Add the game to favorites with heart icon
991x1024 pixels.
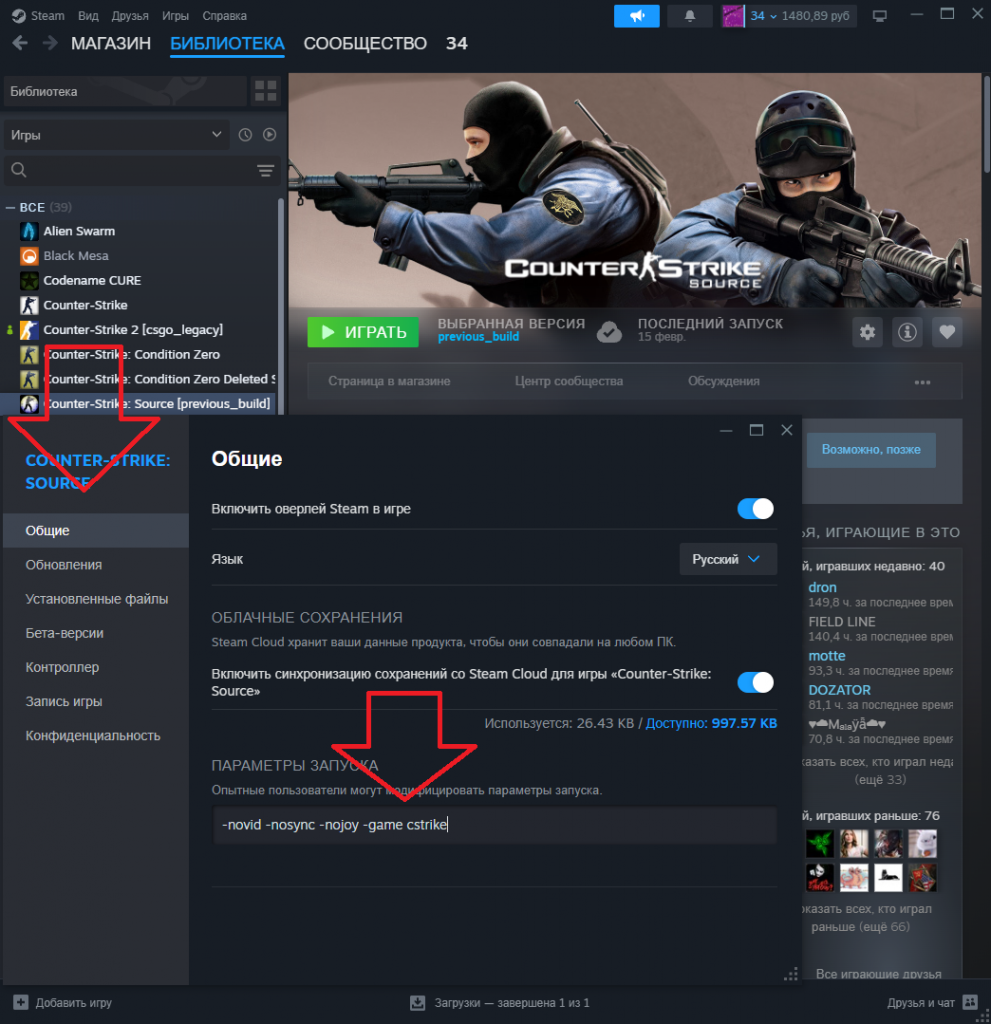(x=947, y=332)
